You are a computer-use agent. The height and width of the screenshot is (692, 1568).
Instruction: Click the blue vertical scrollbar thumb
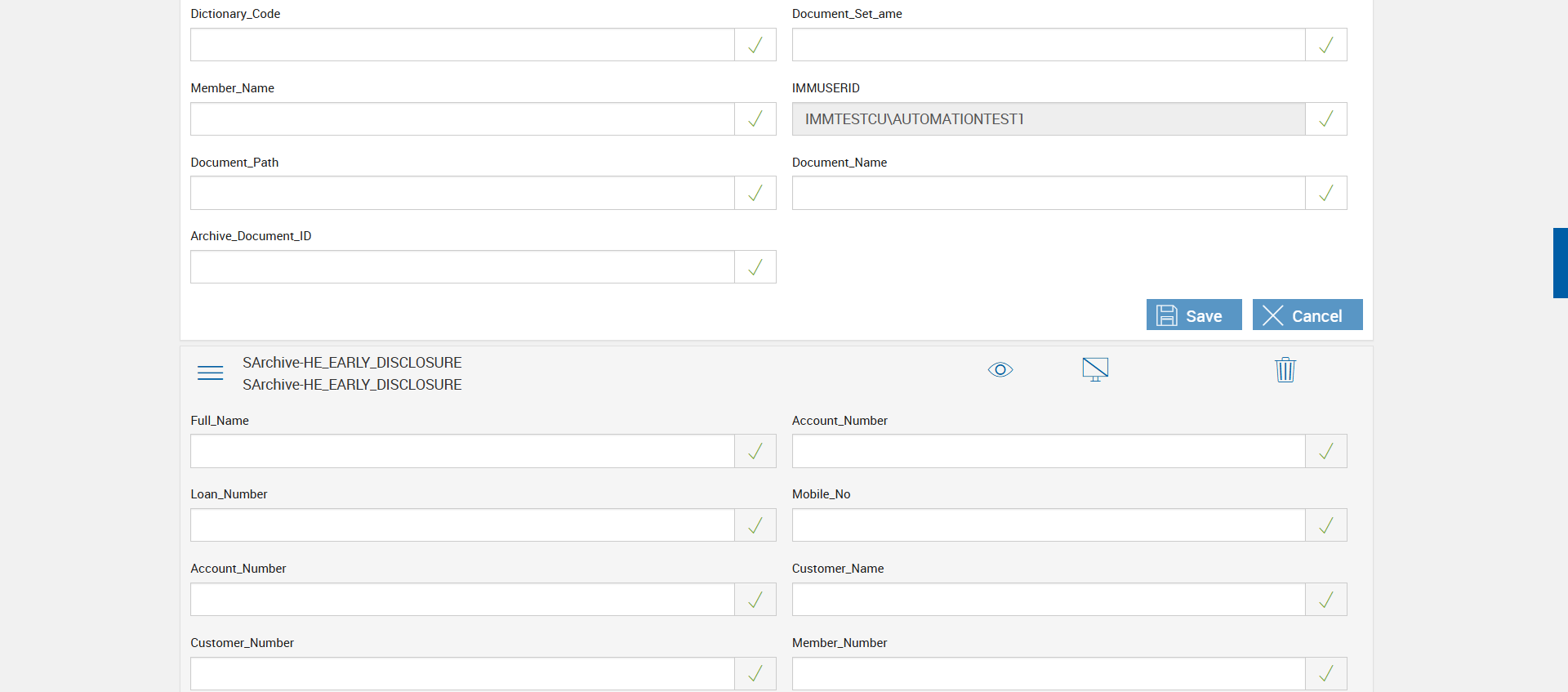click(1560, 263)
